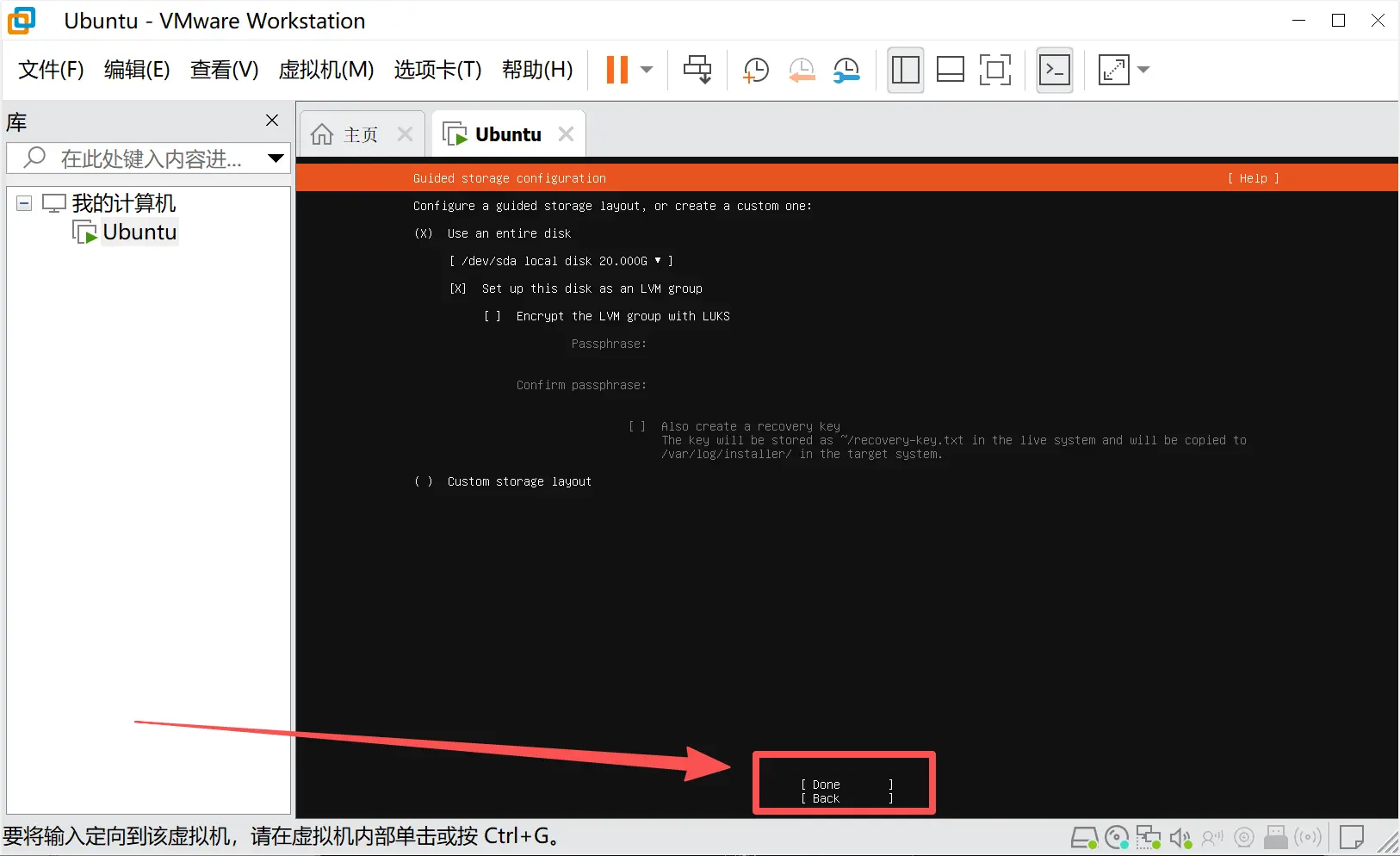
Task: Click the stretch guest display icon
Action: click(1114, 70)
